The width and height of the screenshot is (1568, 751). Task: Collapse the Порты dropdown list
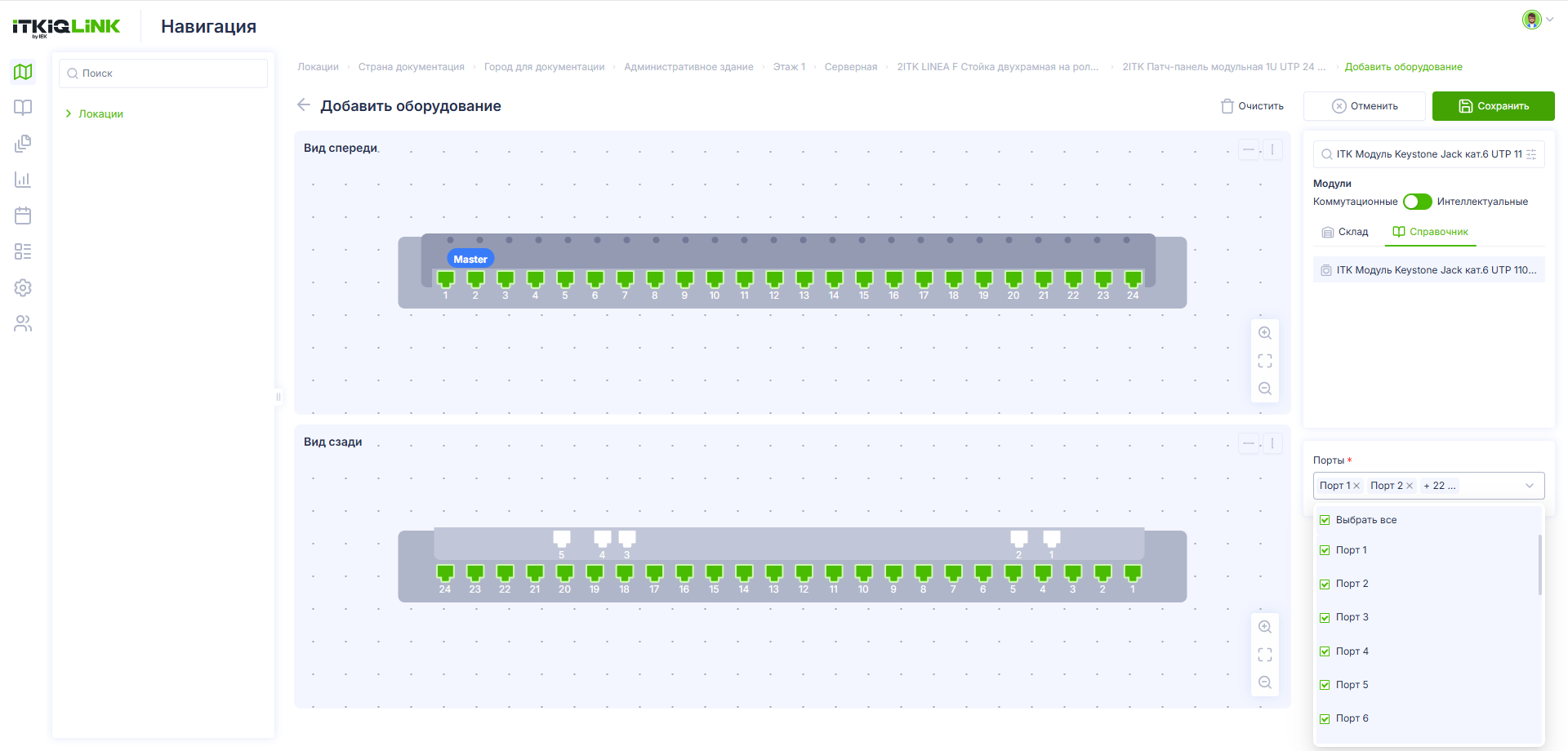point(1530,486)
